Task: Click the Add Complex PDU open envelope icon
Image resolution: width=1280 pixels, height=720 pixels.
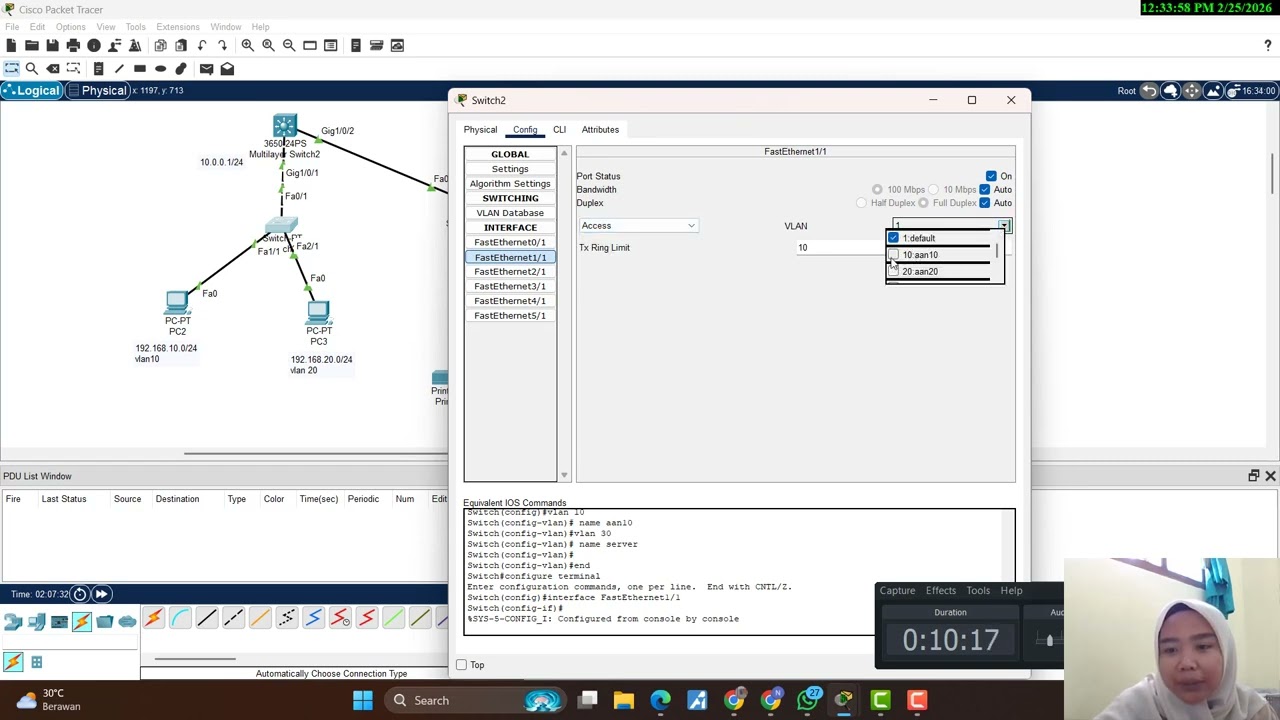Action: [227, 68]
